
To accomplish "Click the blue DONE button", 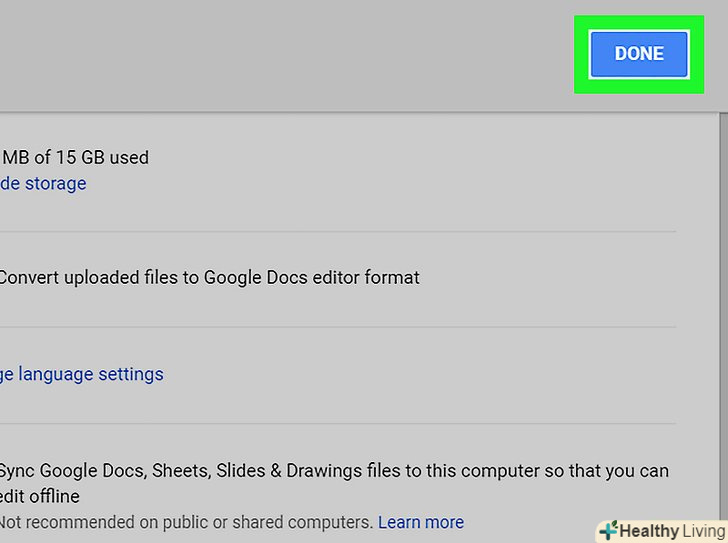I will 639,54.
